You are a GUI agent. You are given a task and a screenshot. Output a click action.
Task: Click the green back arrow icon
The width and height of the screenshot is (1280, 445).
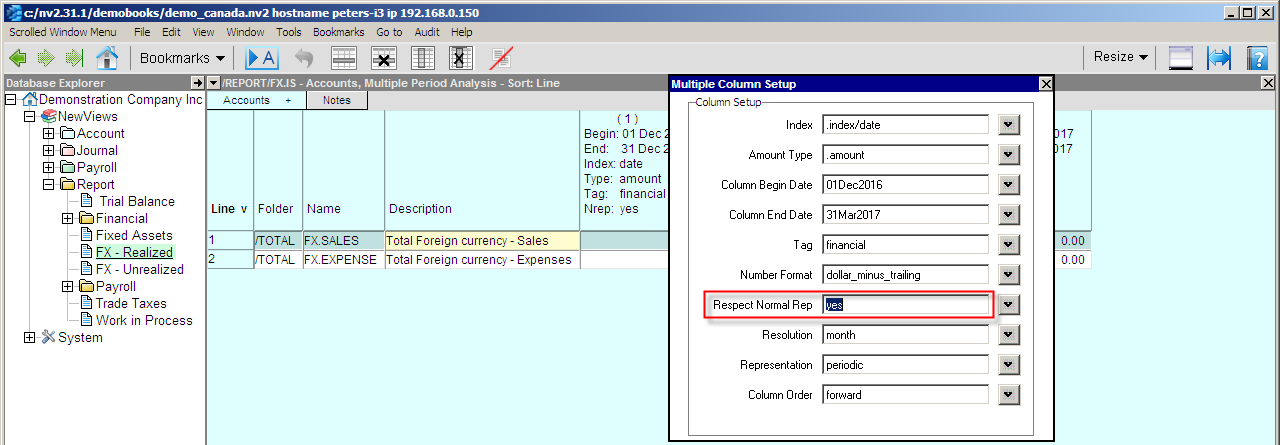pyautogui.click(x=18, y=58)
